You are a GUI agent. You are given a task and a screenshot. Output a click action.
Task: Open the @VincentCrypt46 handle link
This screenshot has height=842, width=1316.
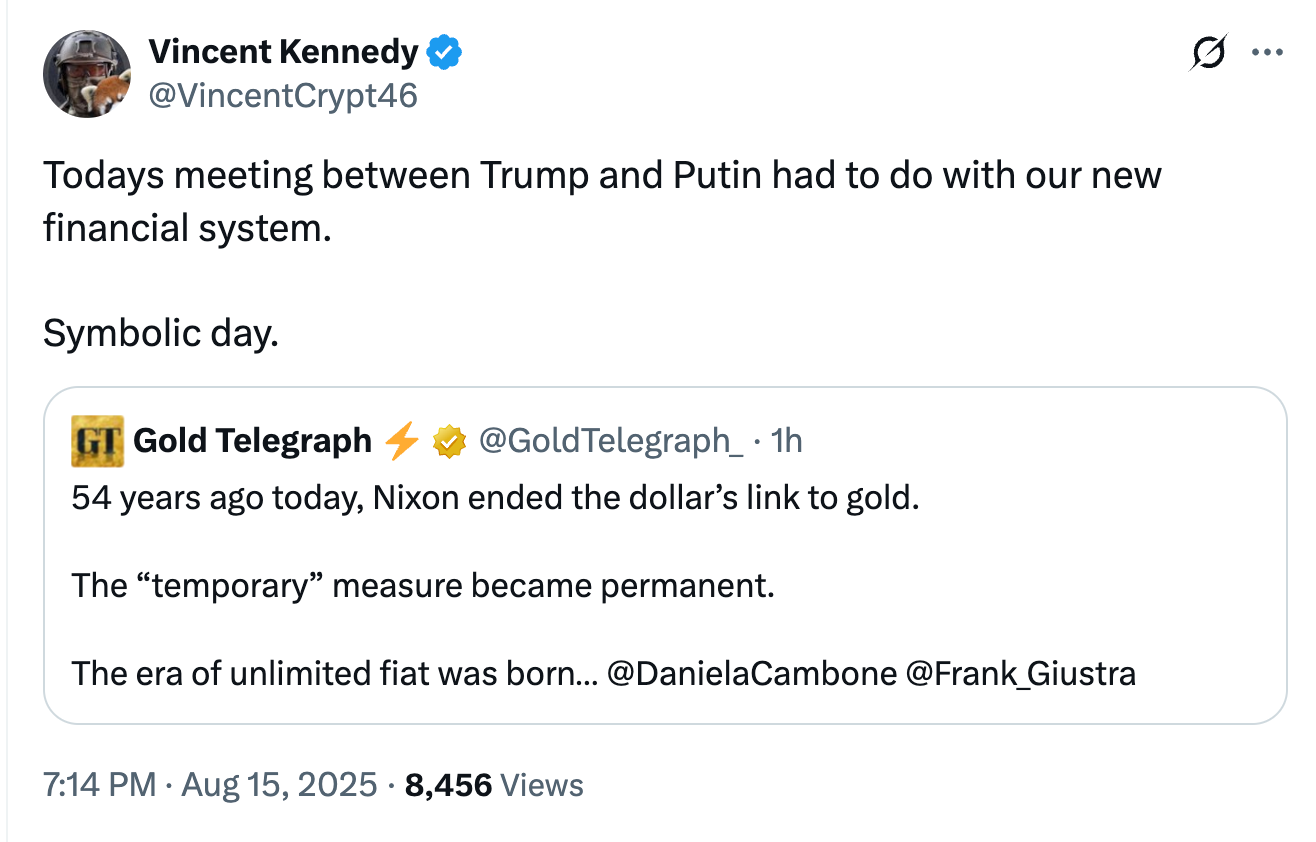click(283, 96)
